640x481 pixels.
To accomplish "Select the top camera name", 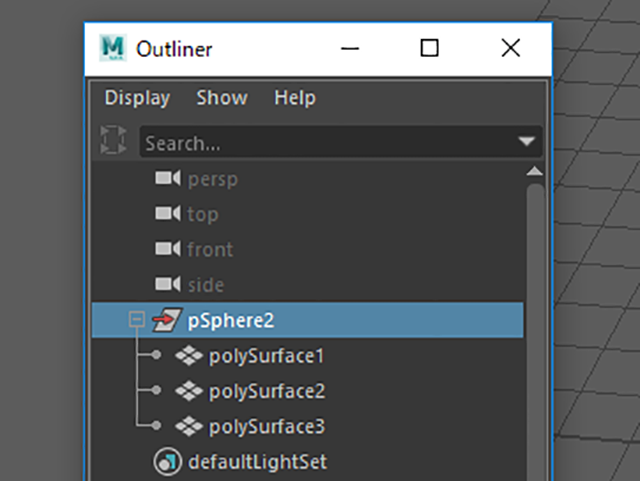I will coord(203,215).
